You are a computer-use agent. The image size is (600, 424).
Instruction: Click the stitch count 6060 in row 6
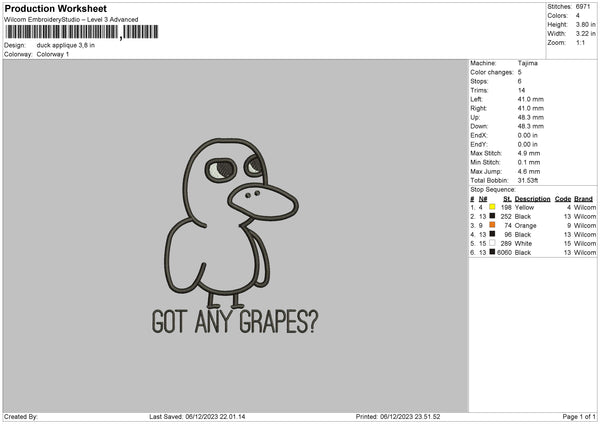tap(504, 253)
